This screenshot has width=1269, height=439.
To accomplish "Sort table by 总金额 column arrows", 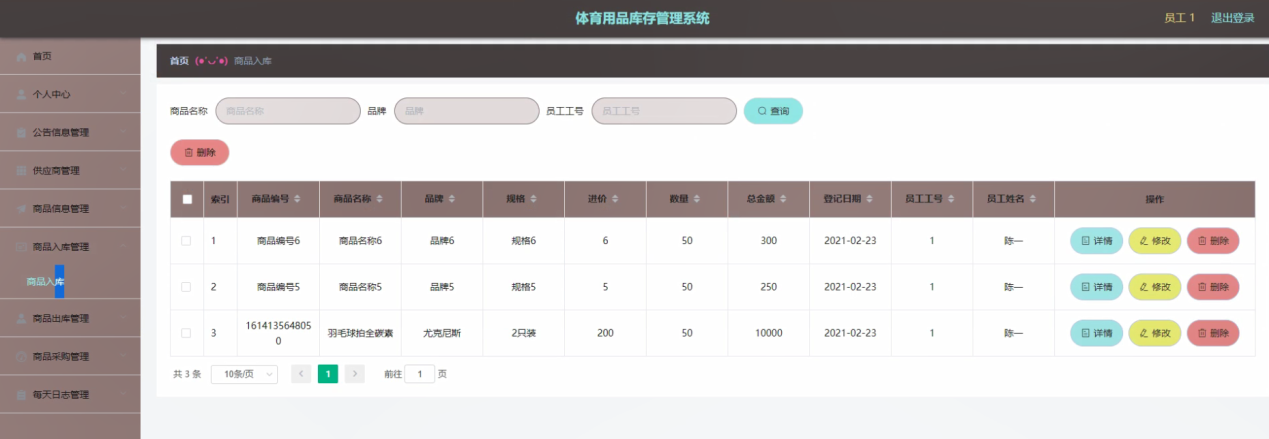I will 783,199.
